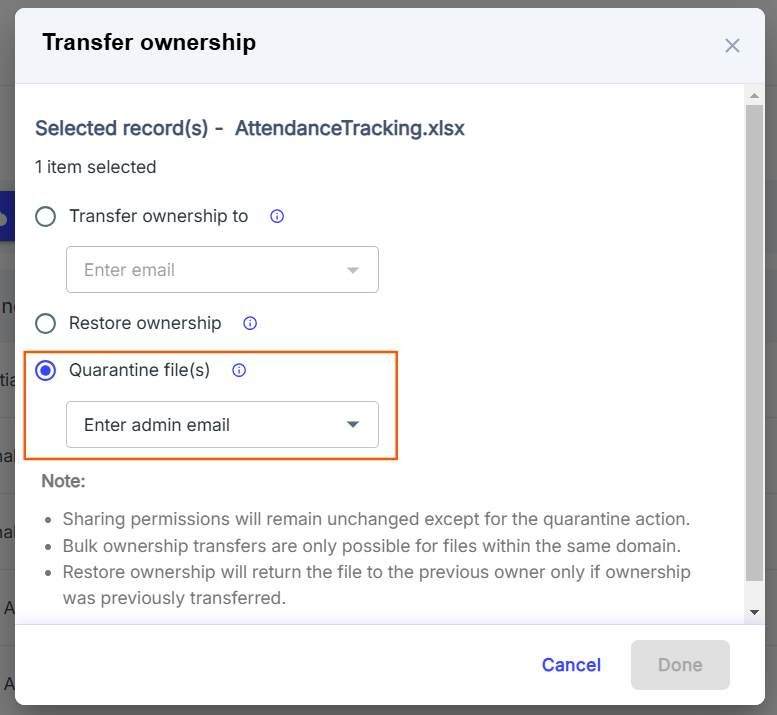Close the Transfer ownership dialog with X
This screenshot has width=777, height=715.
(732, 46)
